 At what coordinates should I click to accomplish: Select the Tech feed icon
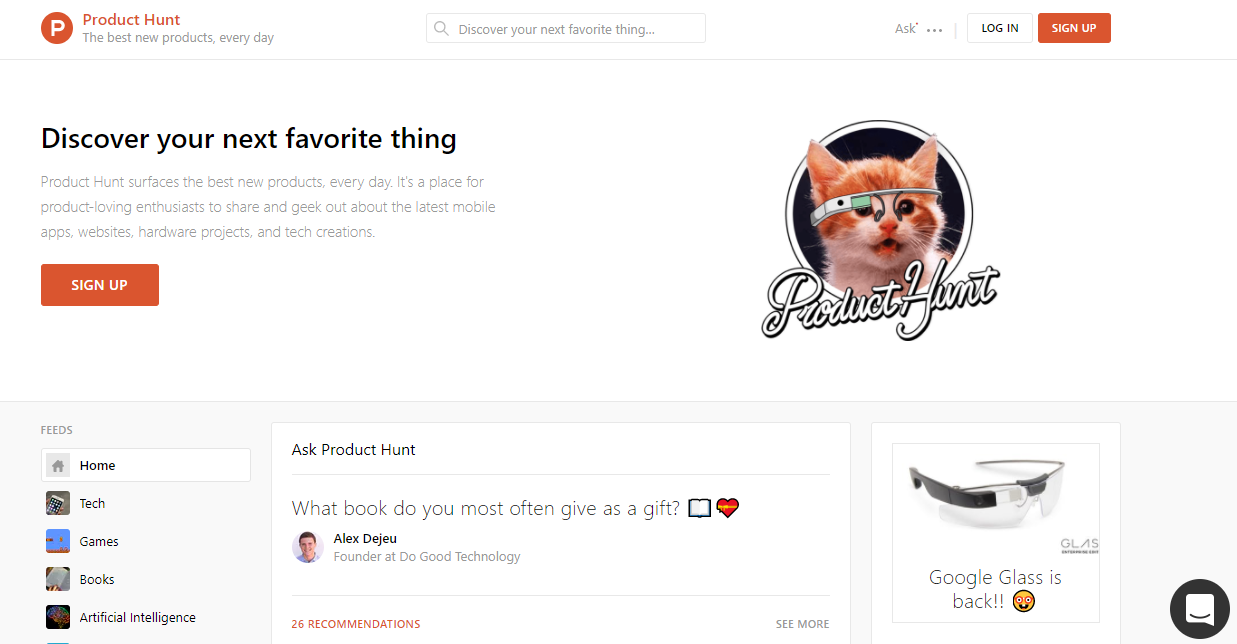(x=58, y=503)
